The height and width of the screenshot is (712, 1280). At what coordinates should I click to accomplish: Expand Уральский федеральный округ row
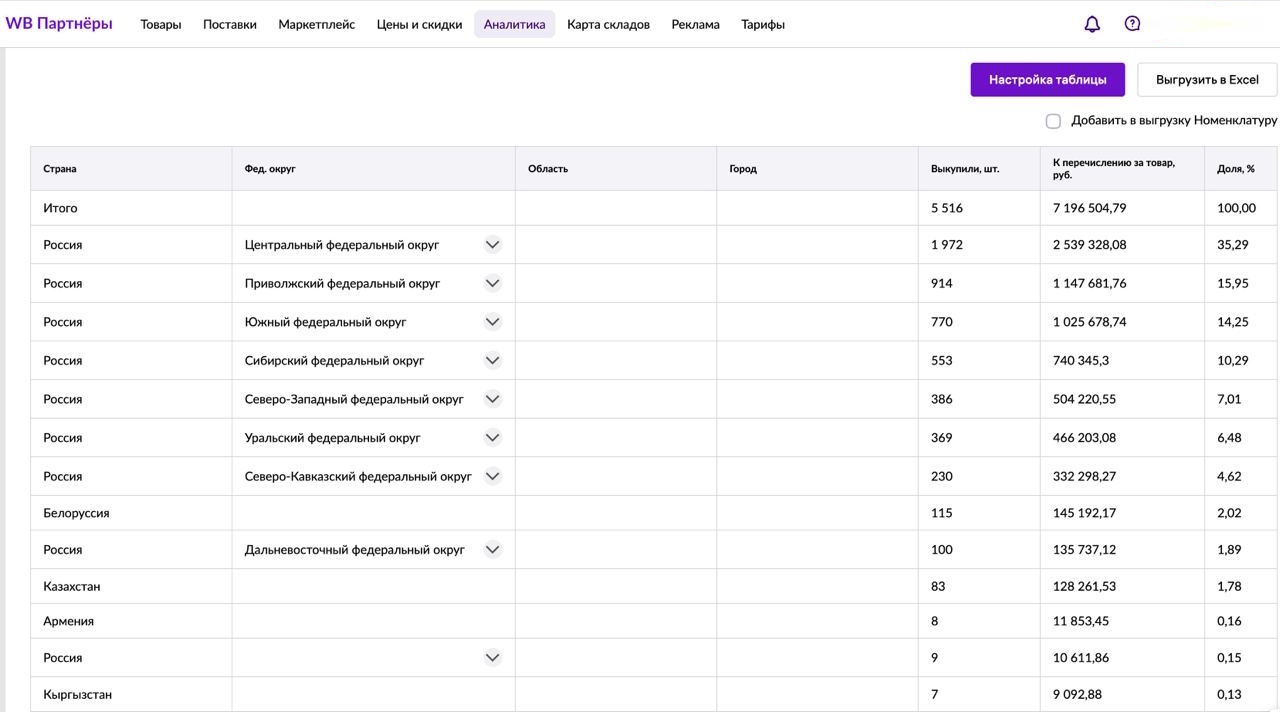[492, 437]
